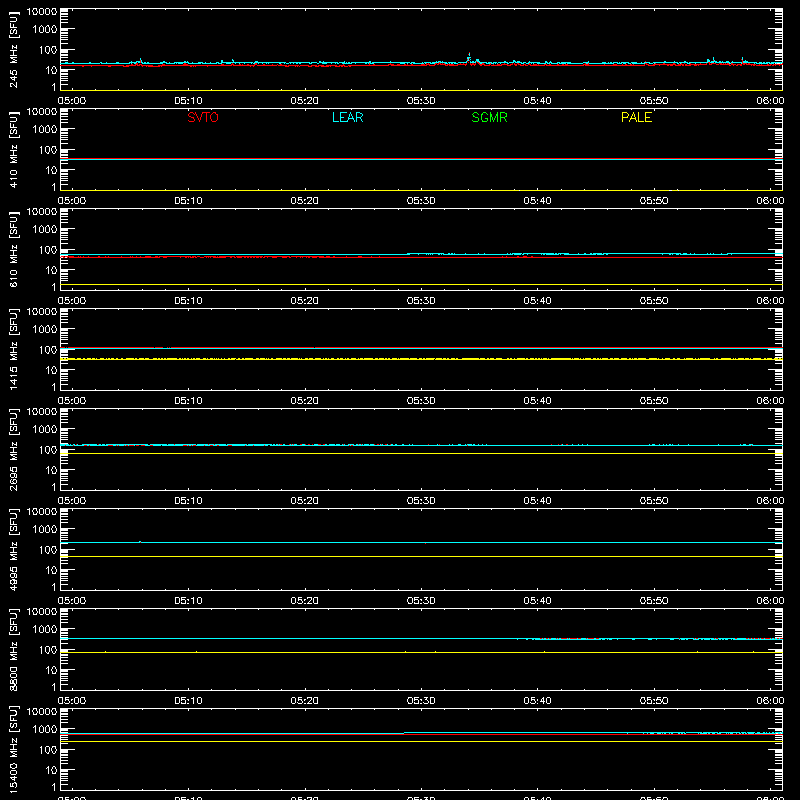Click the 1000 tick label on 2695 MHz axis
The height and width of the screenshot is (800, 800).
(45, 430)
